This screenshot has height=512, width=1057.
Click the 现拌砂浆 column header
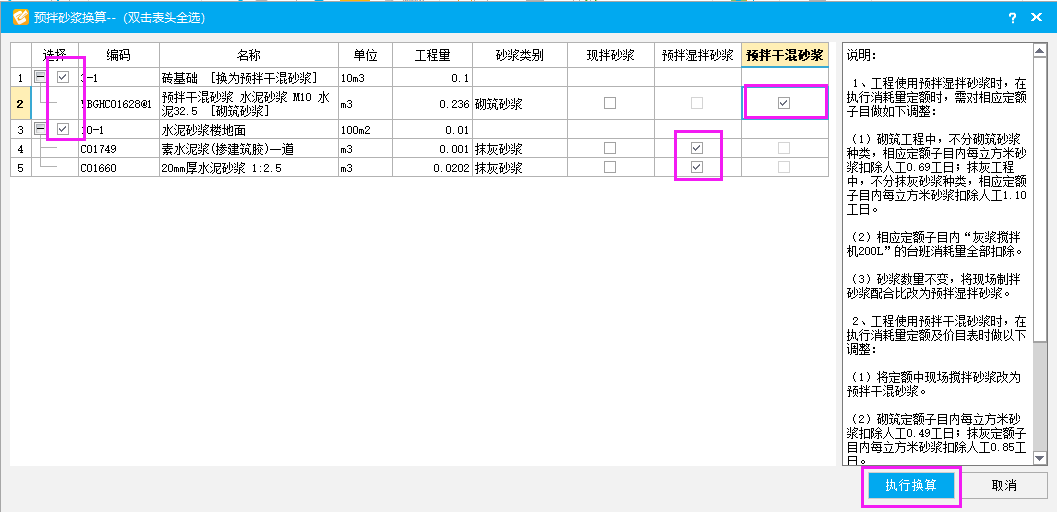coord(610,55)
